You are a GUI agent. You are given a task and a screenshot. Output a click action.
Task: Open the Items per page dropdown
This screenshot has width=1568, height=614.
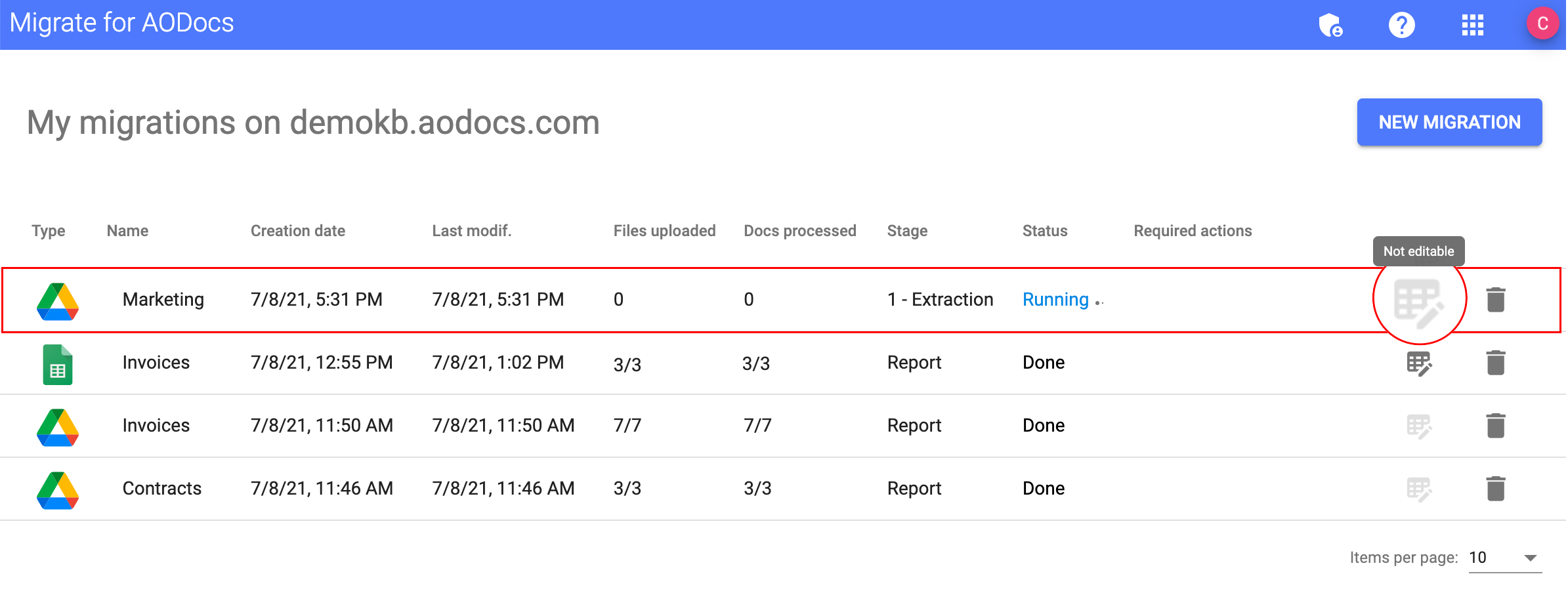(x=1504, y=557)
